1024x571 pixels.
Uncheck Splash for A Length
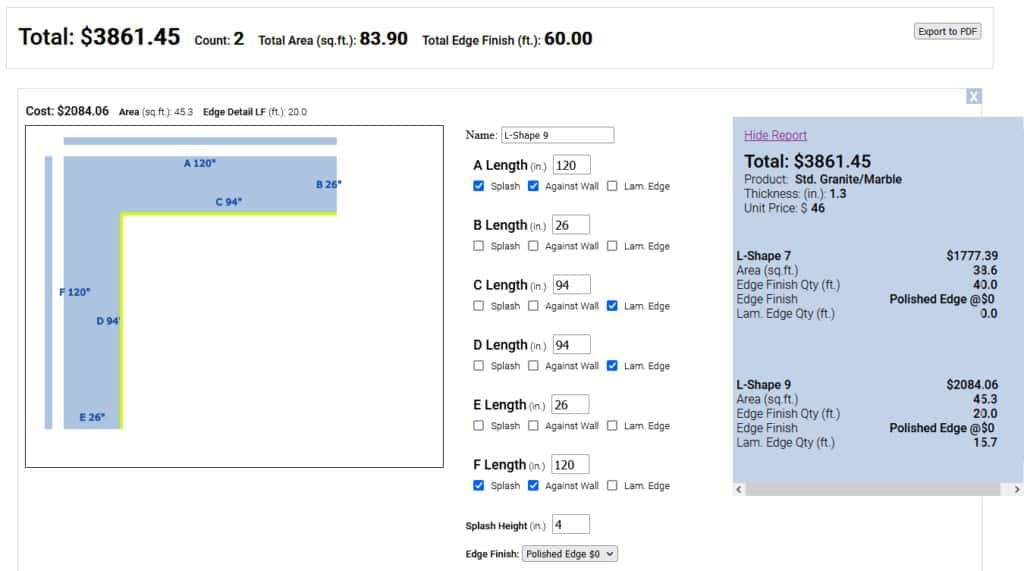pos(479,186)
